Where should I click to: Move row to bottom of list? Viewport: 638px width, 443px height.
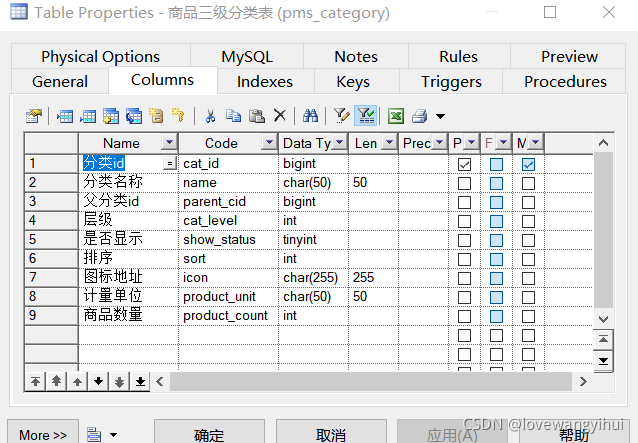click(140, 382)
